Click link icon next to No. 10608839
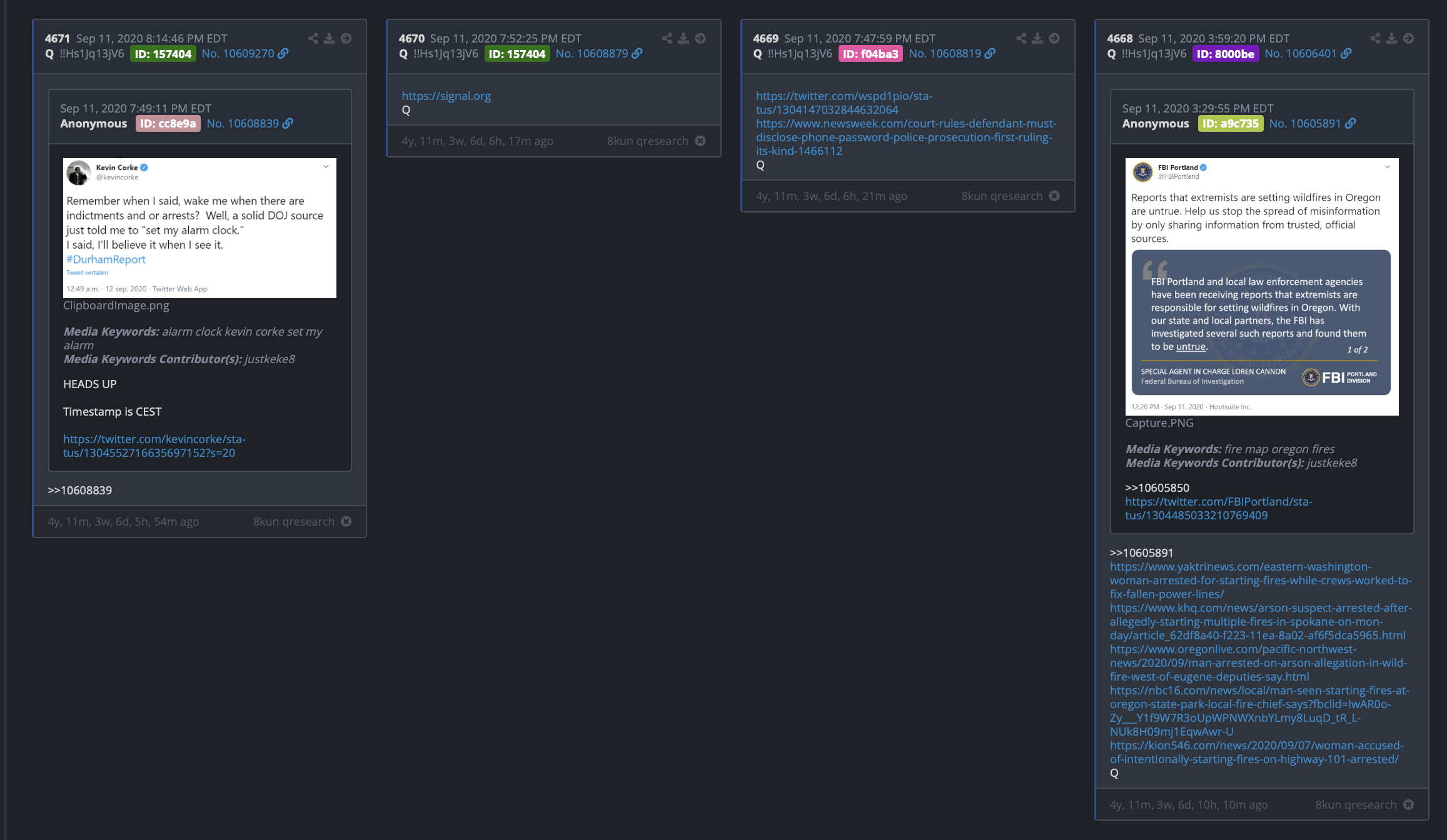This screenshot has width=1447, height=840. [288, 124]
